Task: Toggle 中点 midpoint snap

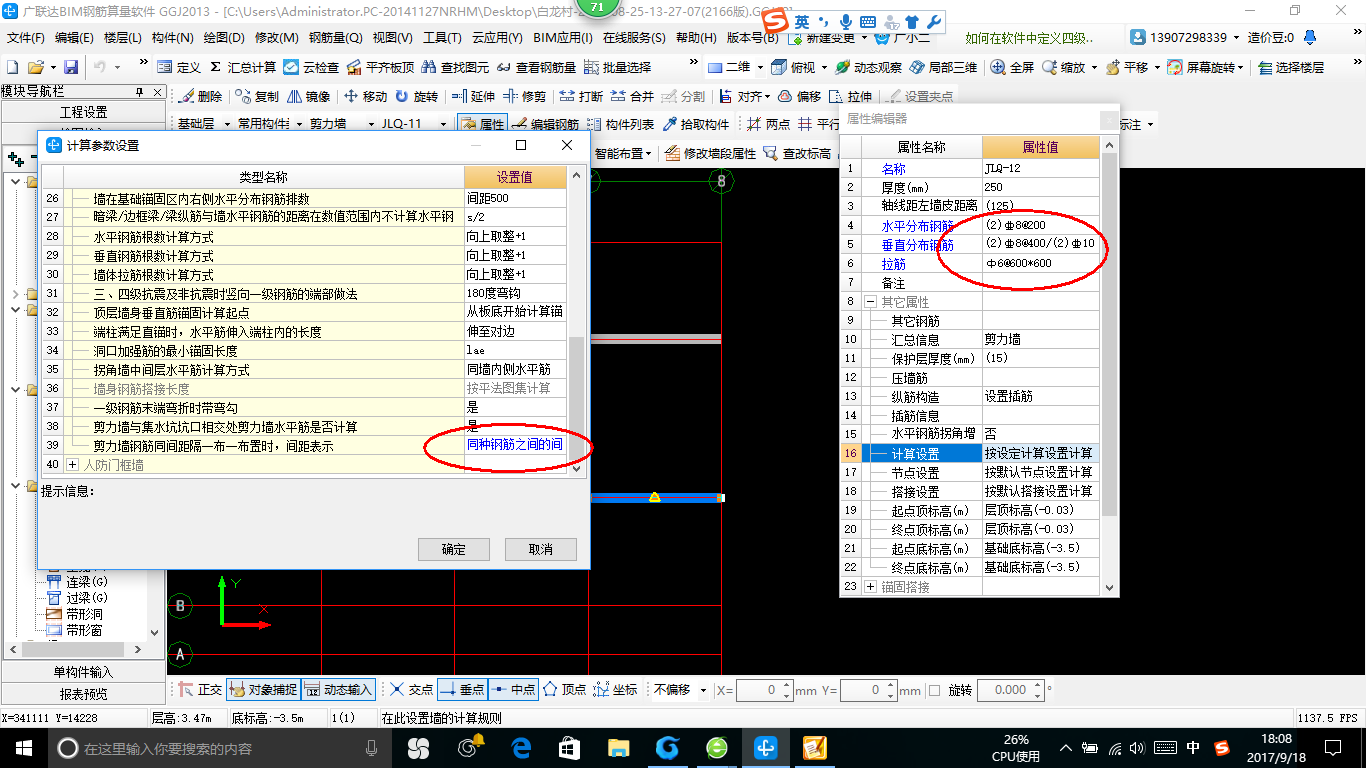Action: tap(513, 690)
